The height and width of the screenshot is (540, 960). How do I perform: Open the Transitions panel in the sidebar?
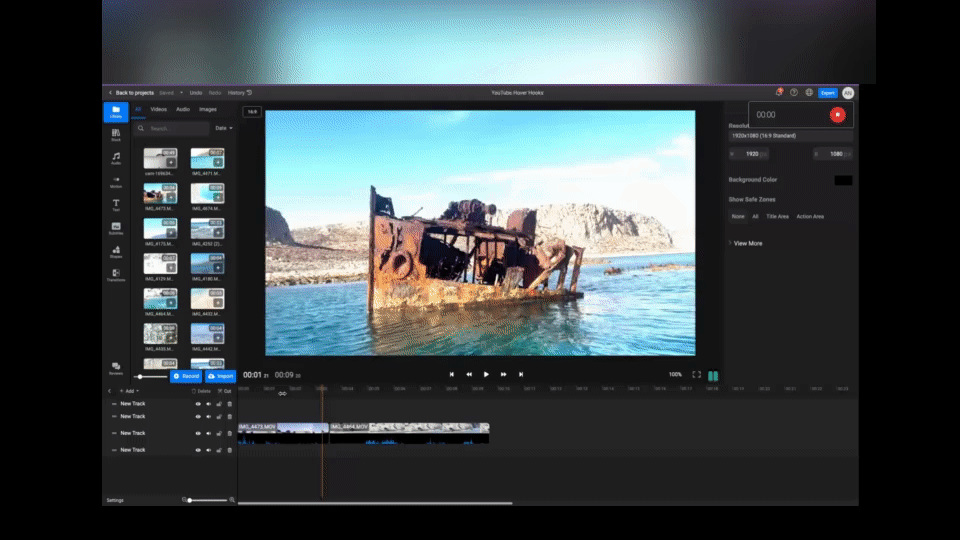pyautogui.click(x=116, y=274)
